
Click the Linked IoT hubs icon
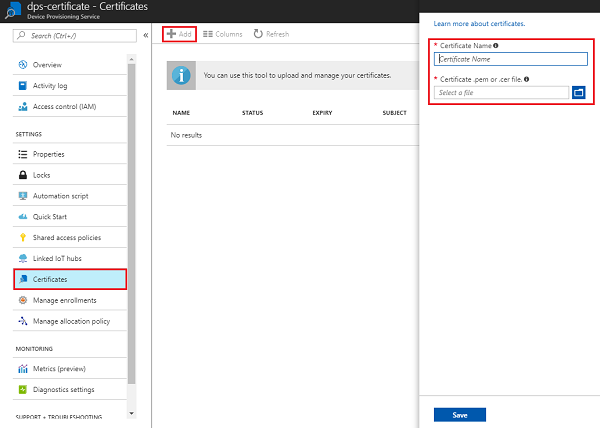[22, 258]
